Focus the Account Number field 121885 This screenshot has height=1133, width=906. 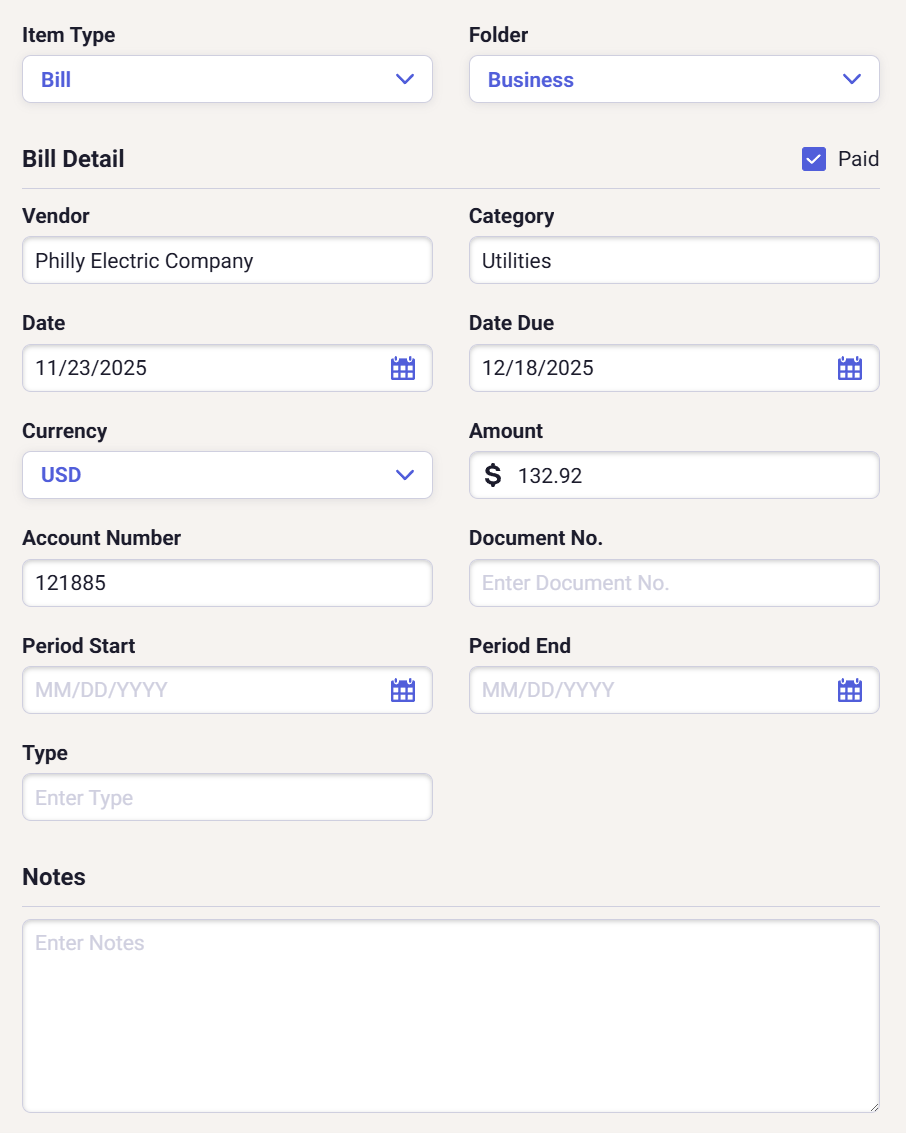click(227, 583)
